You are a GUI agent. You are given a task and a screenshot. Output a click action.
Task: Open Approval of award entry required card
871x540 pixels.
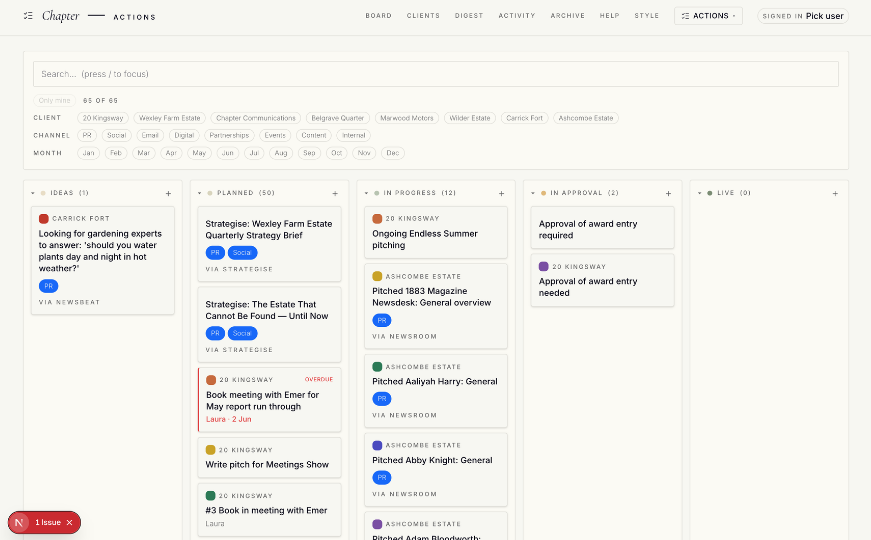[x=603, y=227]
